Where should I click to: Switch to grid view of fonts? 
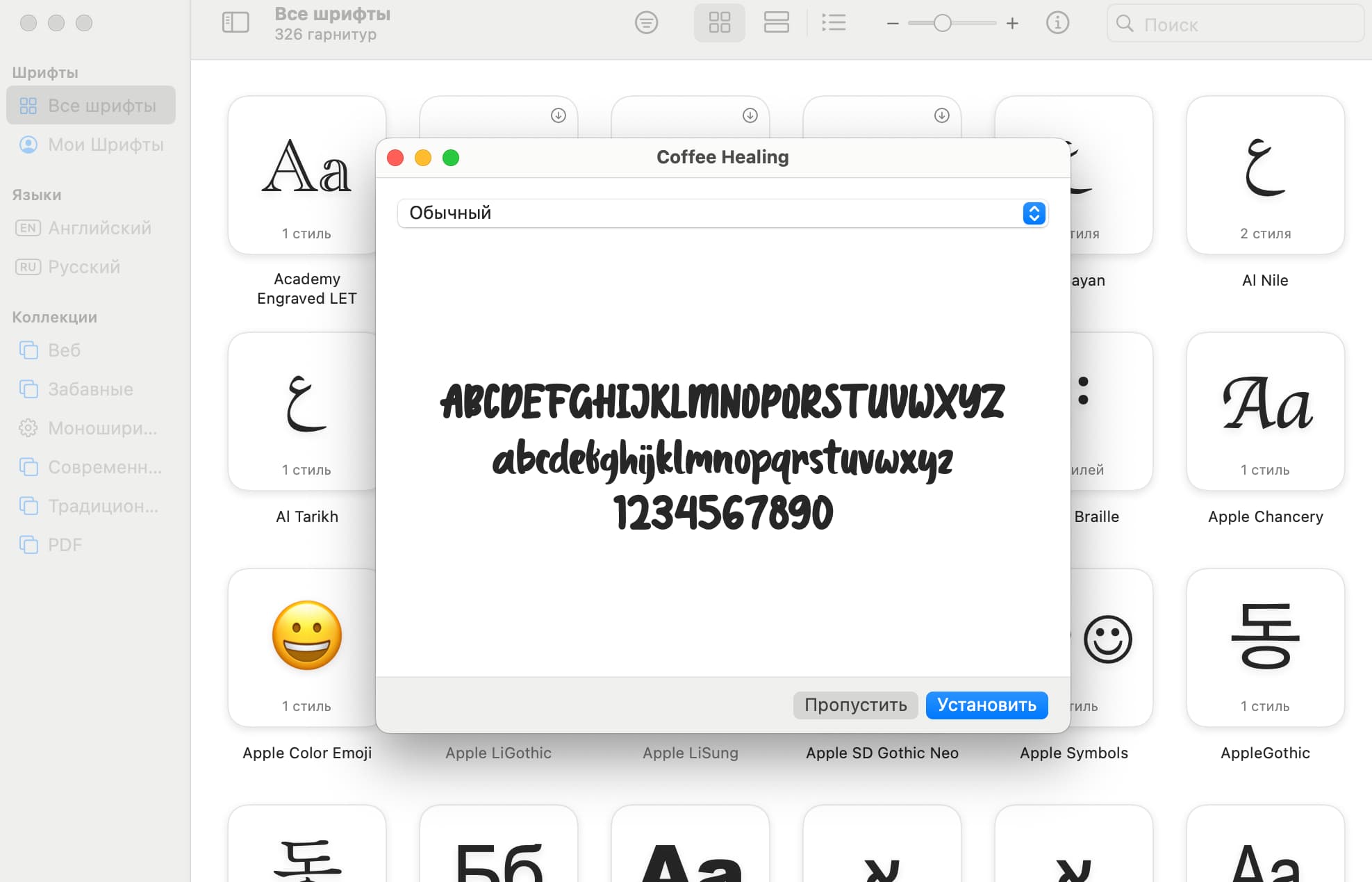tap(719, 23)
